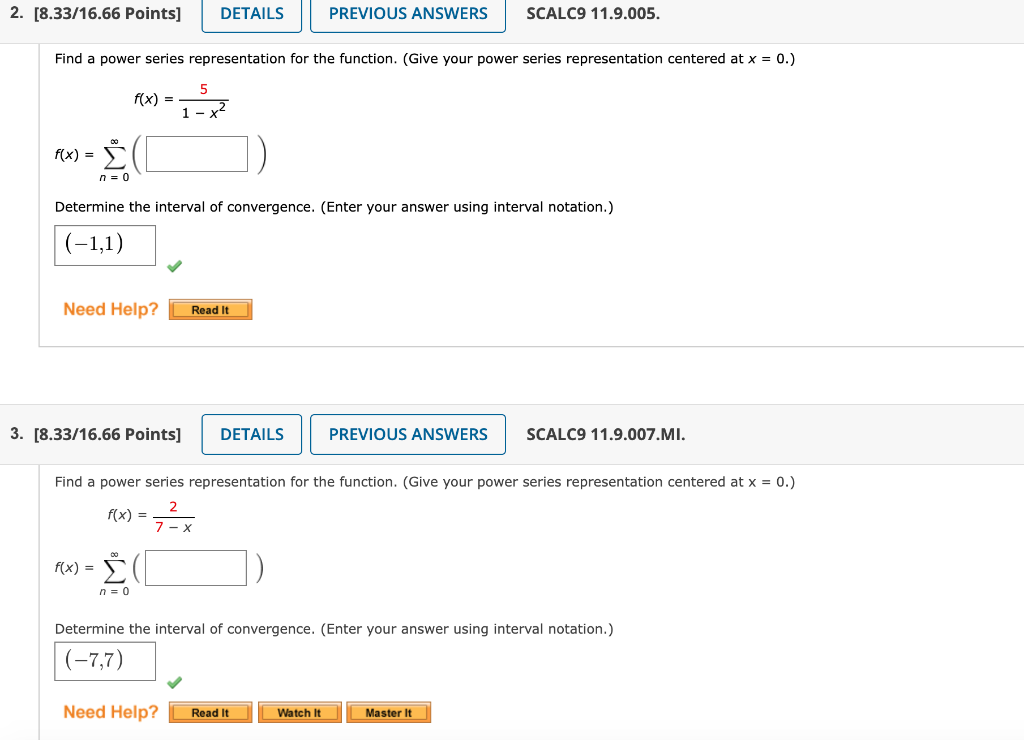Click the Need Help? label in question 2

click(x=110, y=309)
